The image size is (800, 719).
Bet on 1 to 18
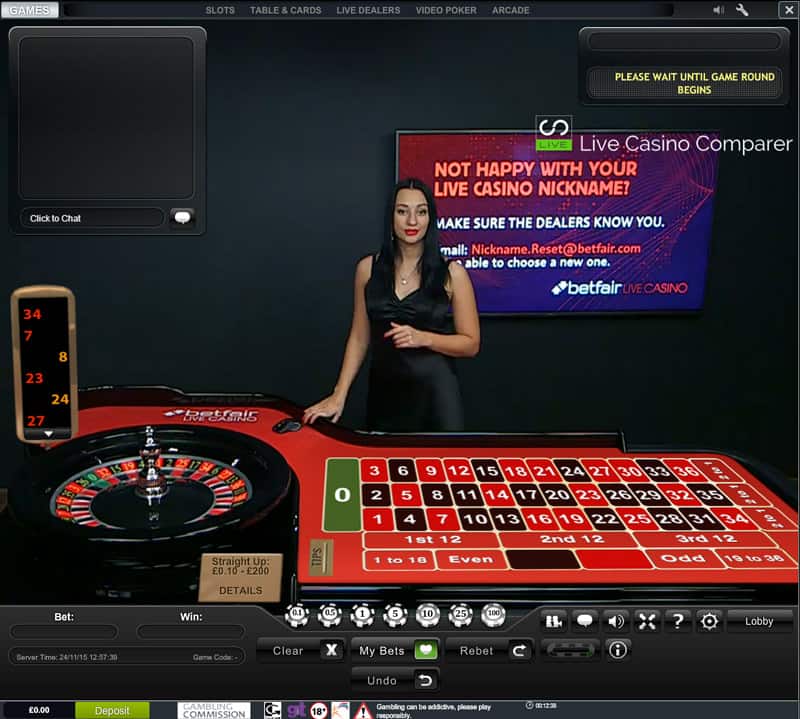click(x=399, y=560)
